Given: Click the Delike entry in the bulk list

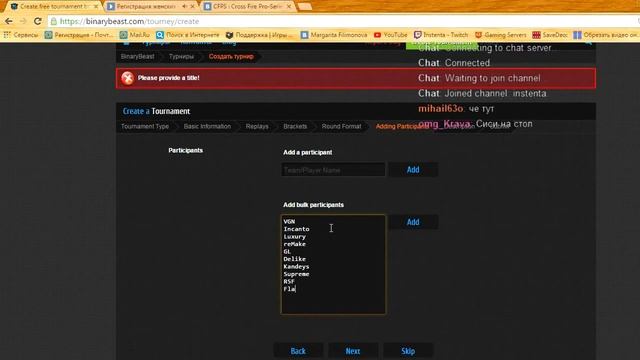Looking at the screenshot, I should 294,259.
